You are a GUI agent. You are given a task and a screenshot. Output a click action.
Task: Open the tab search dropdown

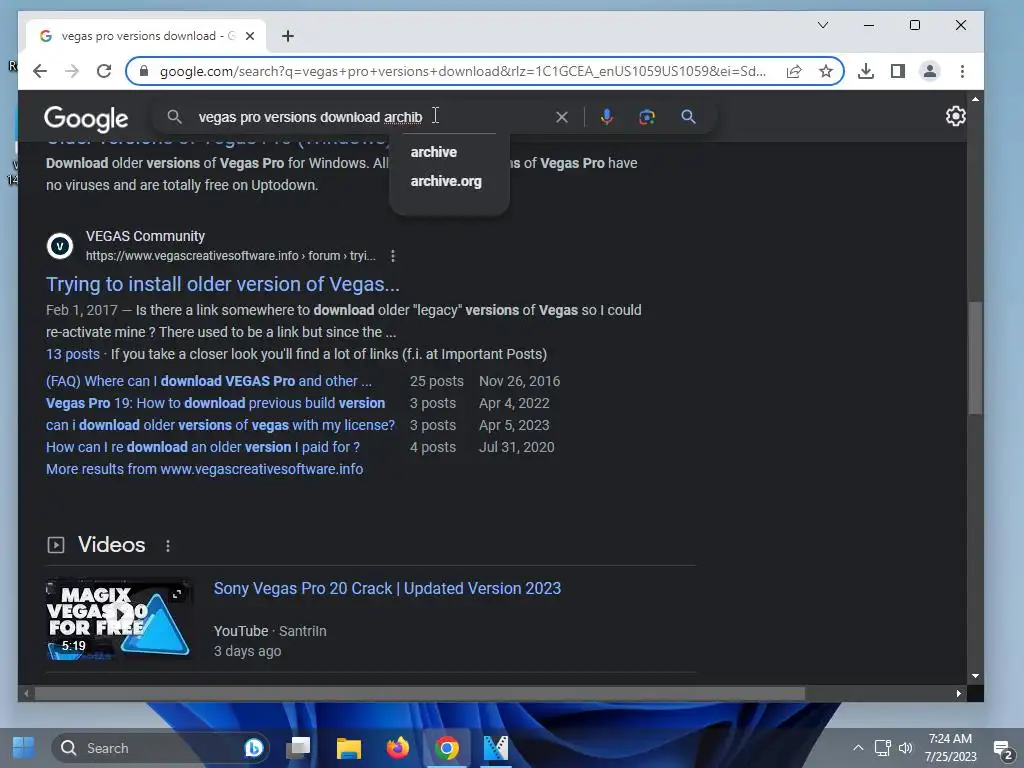pos(823,25)
